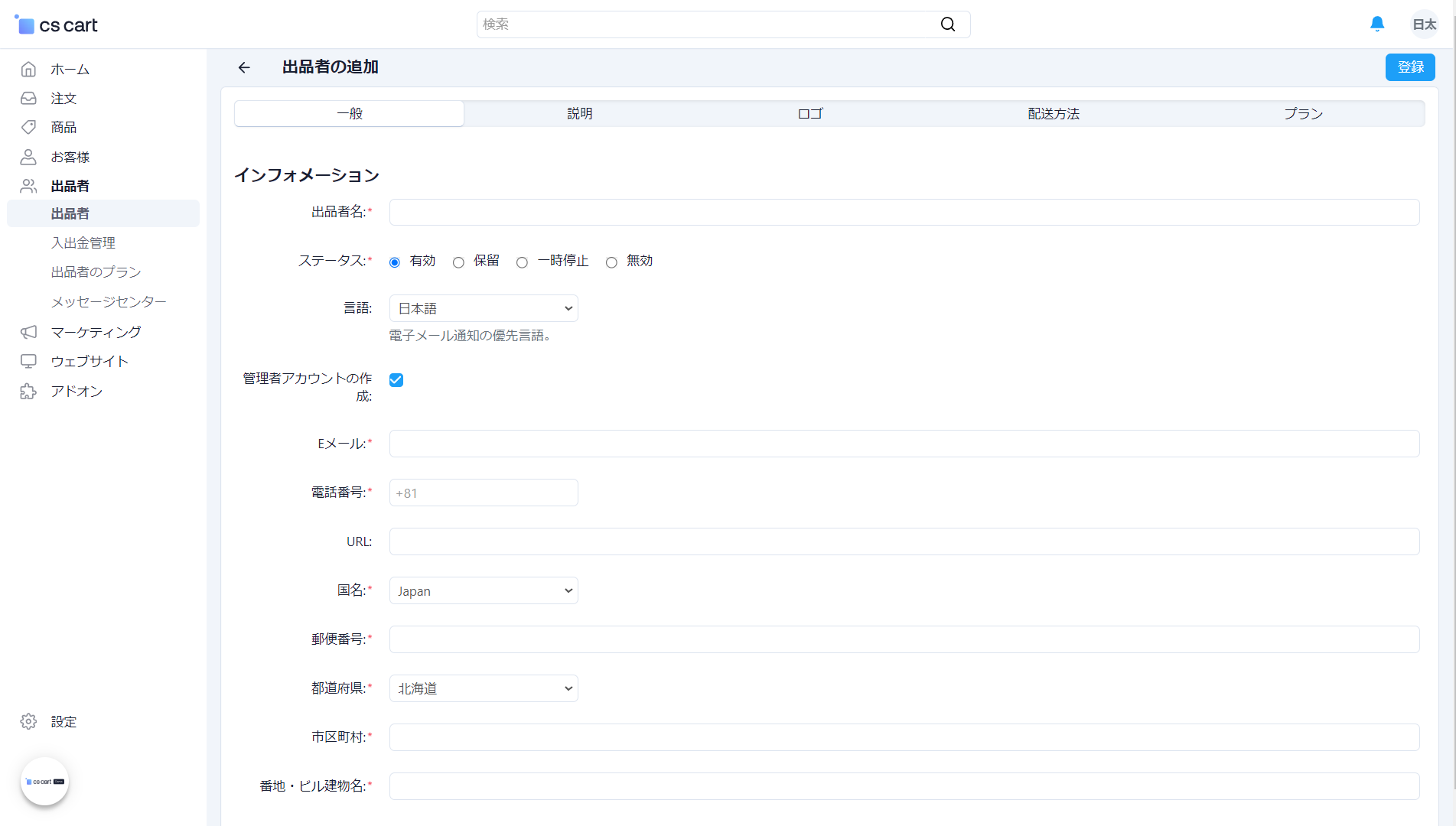Click the ウェブサイト monitor icon
The height and width of the screenshot is (826, 1456).
28,361
